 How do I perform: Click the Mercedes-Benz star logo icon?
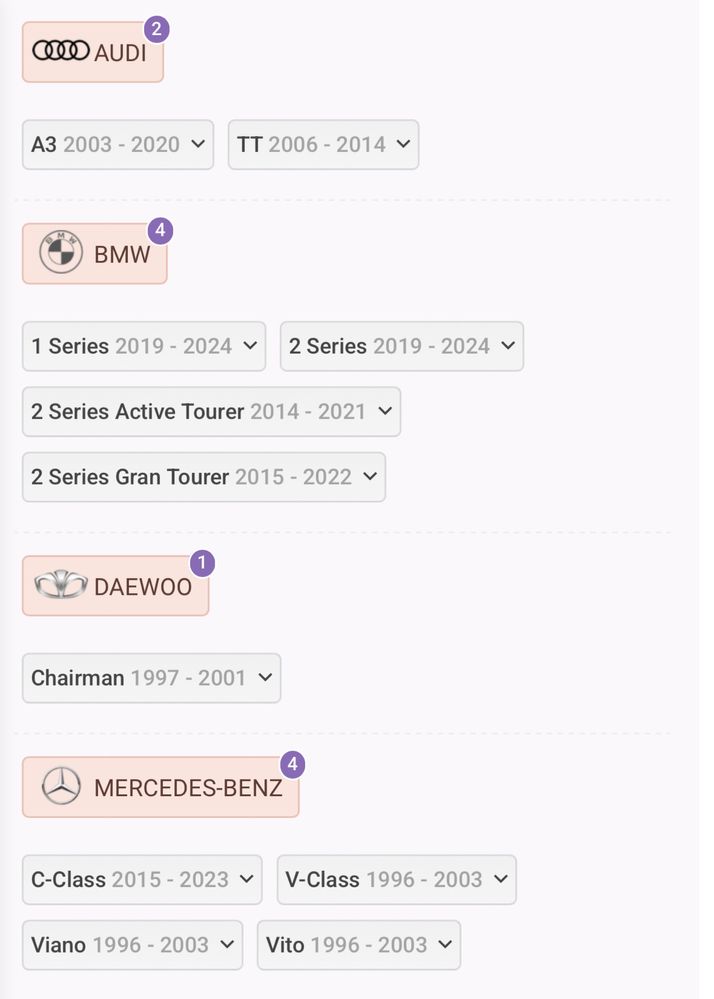[61, 786]
